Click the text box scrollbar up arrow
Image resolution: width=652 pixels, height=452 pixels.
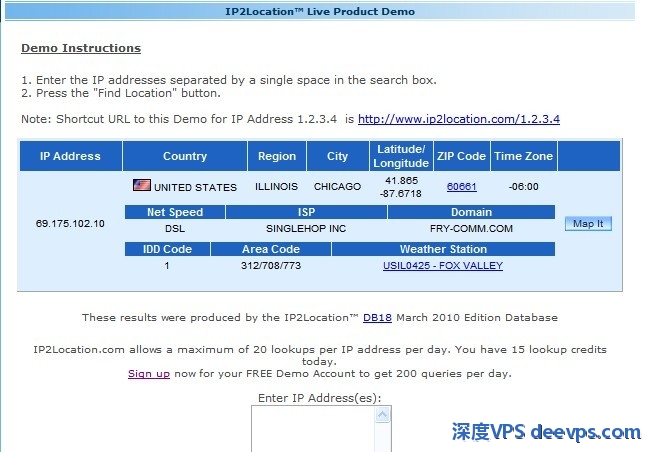click(383, 415)
